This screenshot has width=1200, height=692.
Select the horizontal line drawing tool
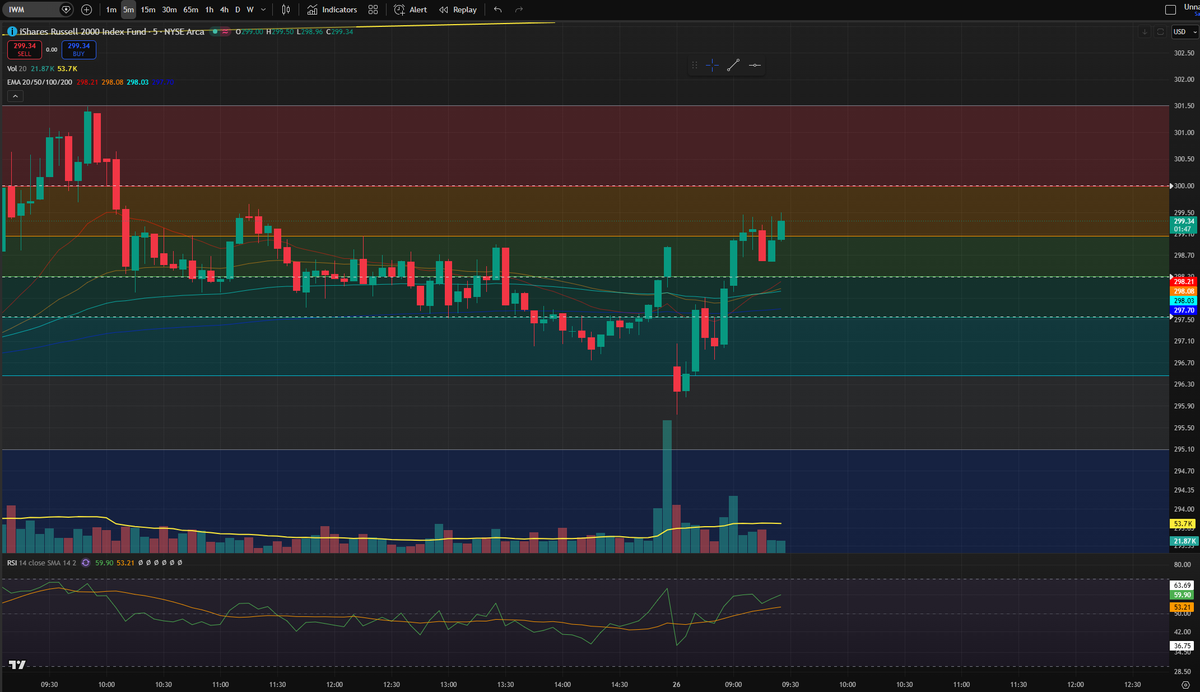754,65
